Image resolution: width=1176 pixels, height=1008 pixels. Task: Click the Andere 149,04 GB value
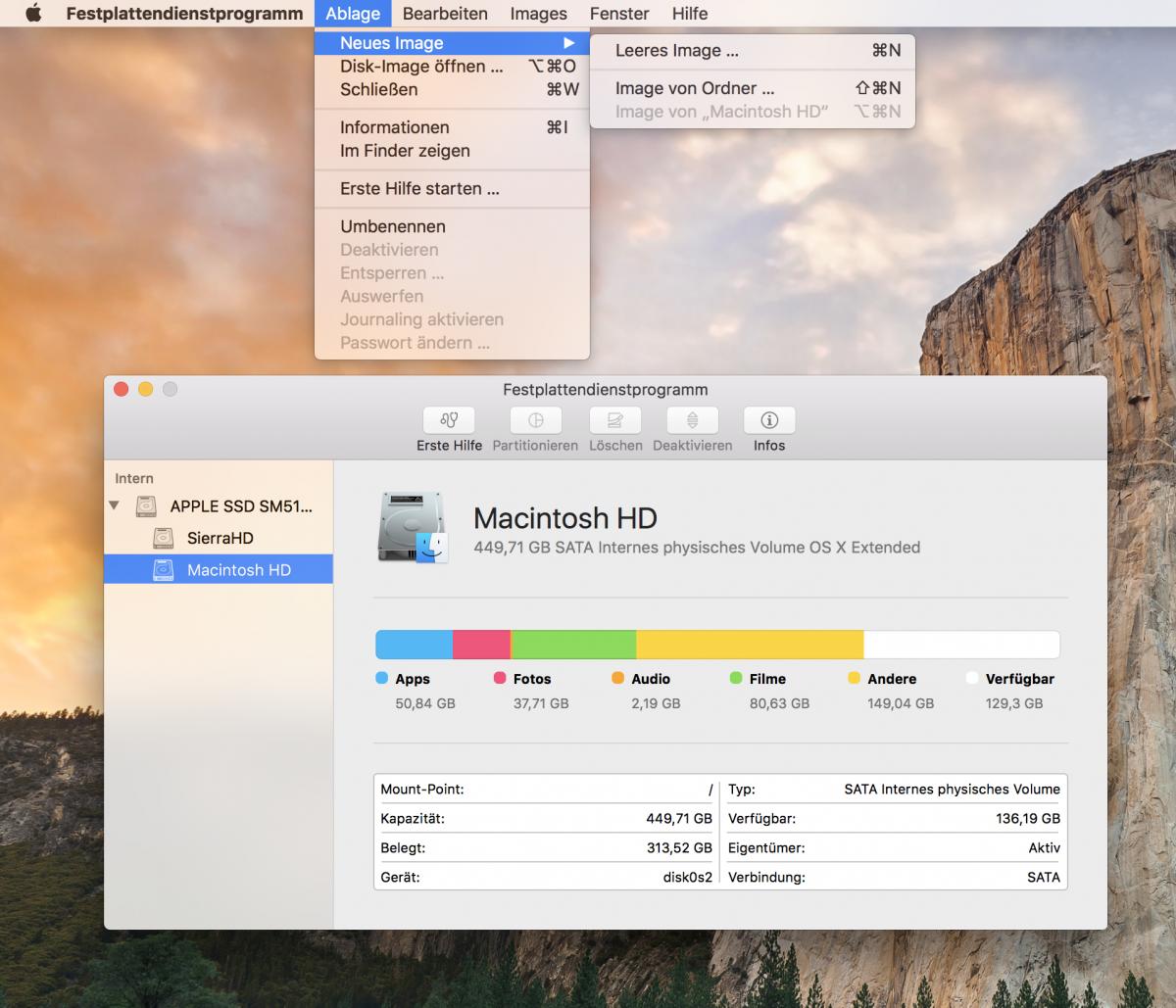(901, 703)
